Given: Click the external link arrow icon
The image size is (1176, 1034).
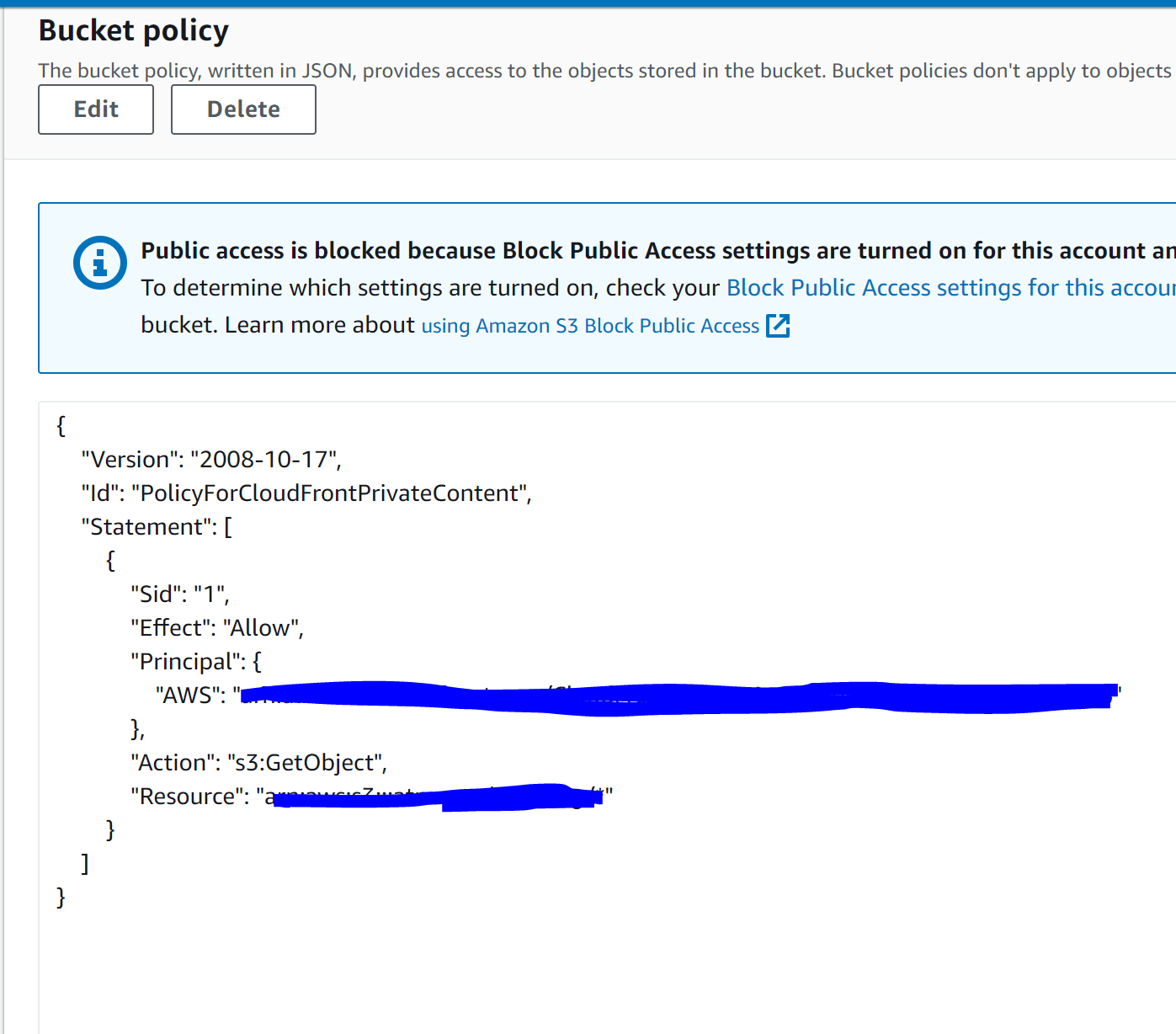Looking at the screenshot, I should (x=778, y=326).
